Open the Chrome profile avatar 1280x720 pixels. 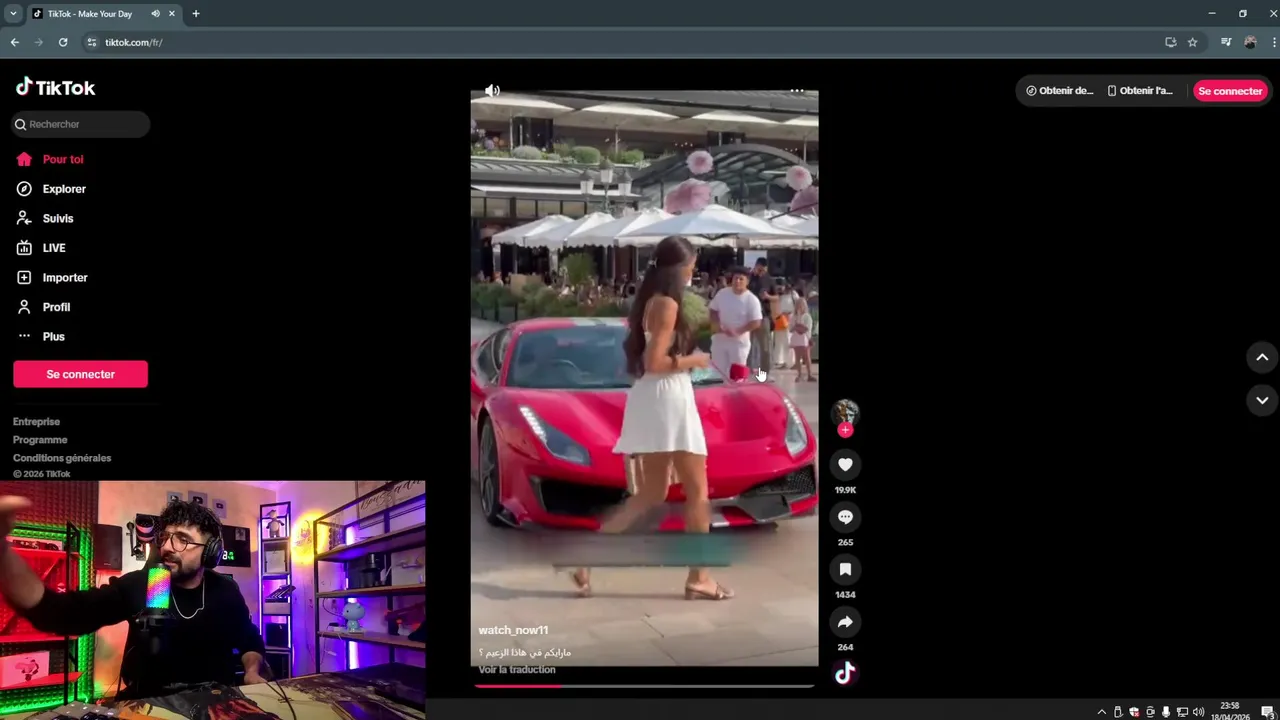coord(1250,42)
